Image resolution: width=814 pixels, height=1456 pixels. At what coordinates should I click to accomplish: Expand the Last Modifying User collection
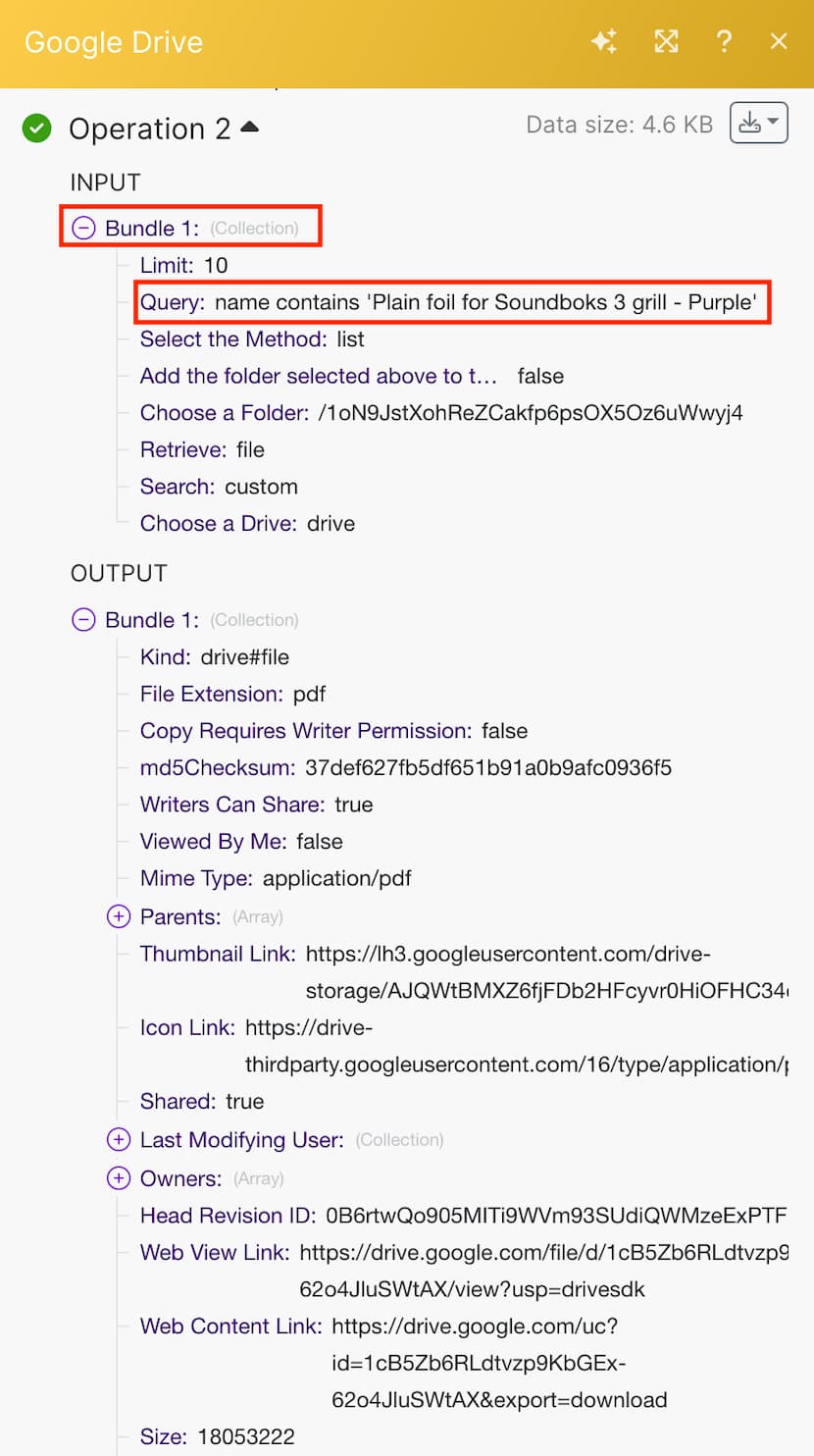[x=118, y=1139]
